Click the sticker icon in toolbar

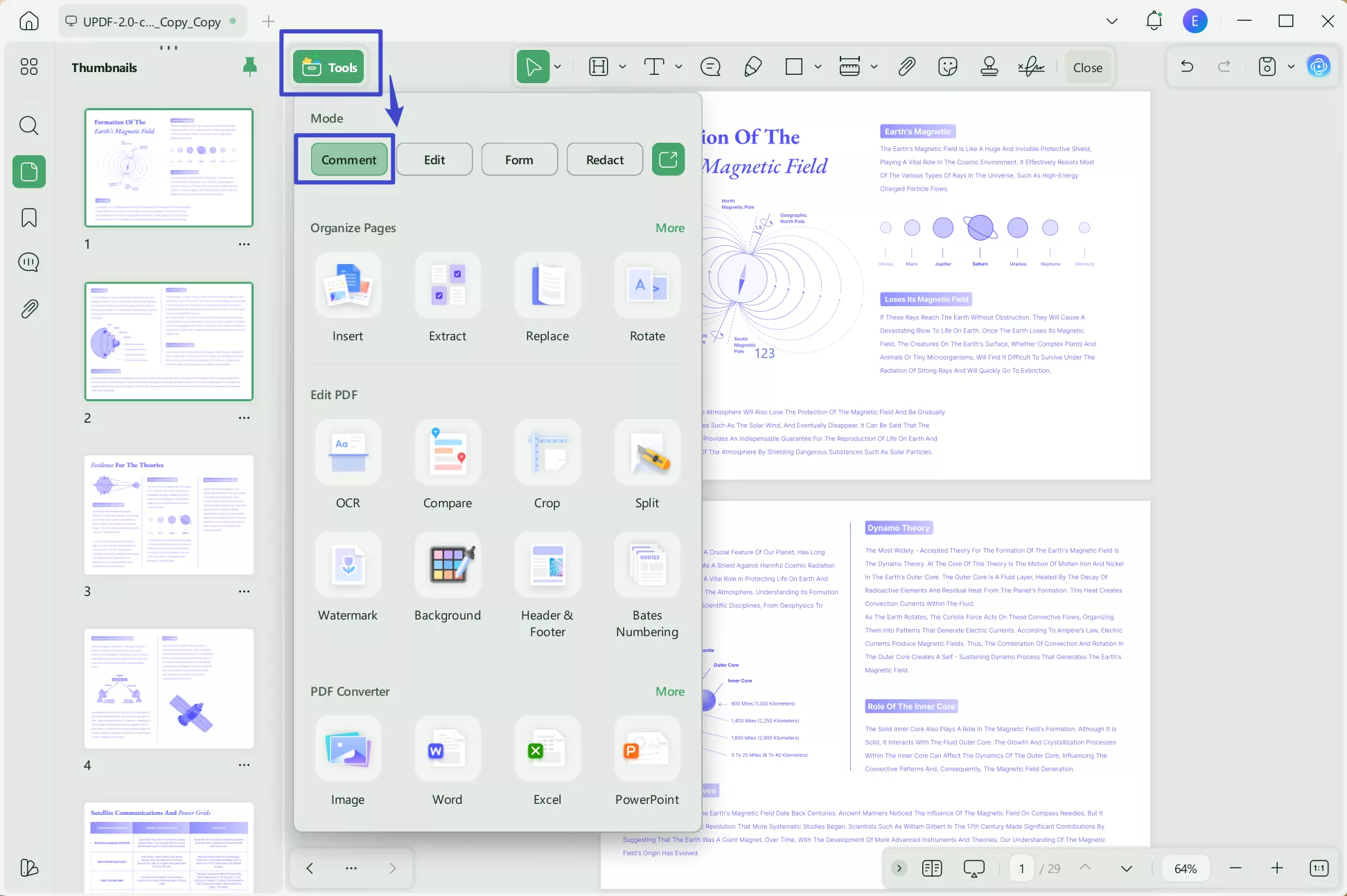point(947,67)
